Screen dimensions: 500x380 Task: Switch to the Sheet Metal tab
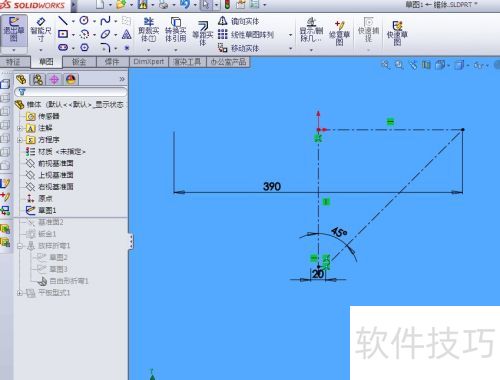click(79, 62)
